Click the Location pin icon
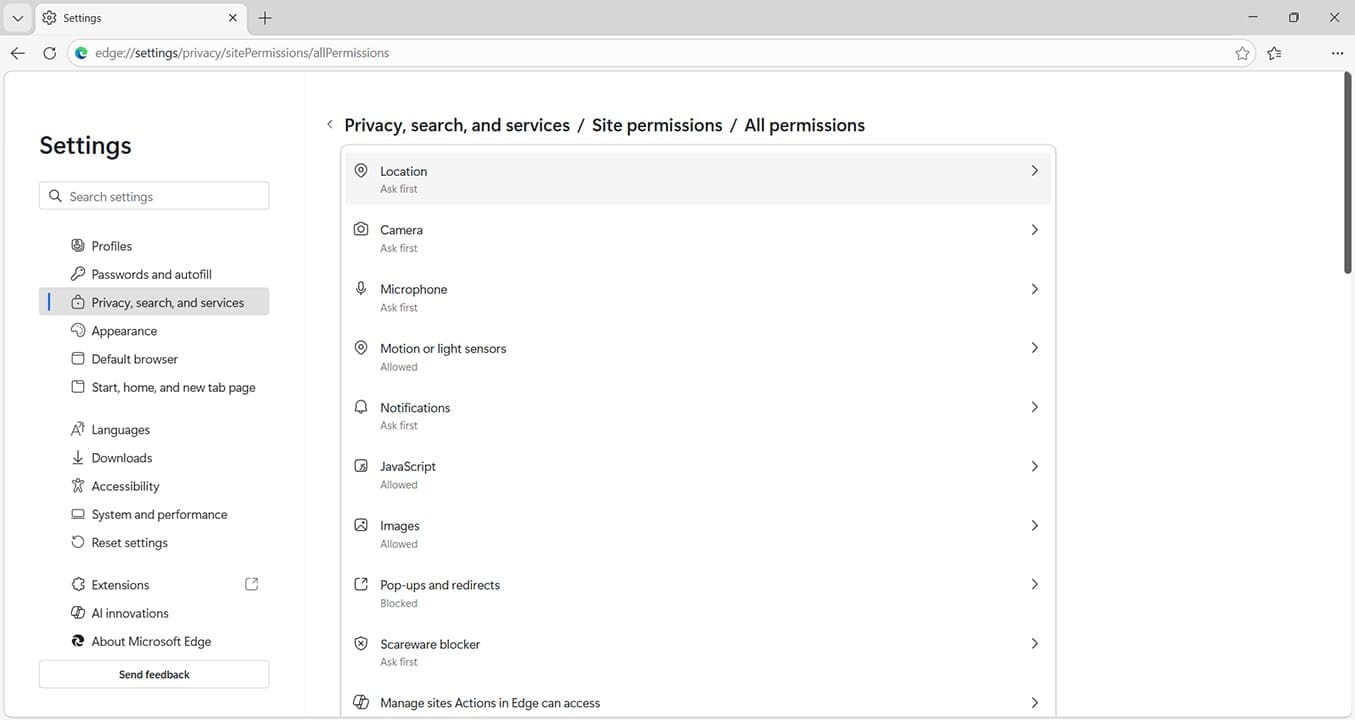1355x720 pixels. [x=361, y=170]
